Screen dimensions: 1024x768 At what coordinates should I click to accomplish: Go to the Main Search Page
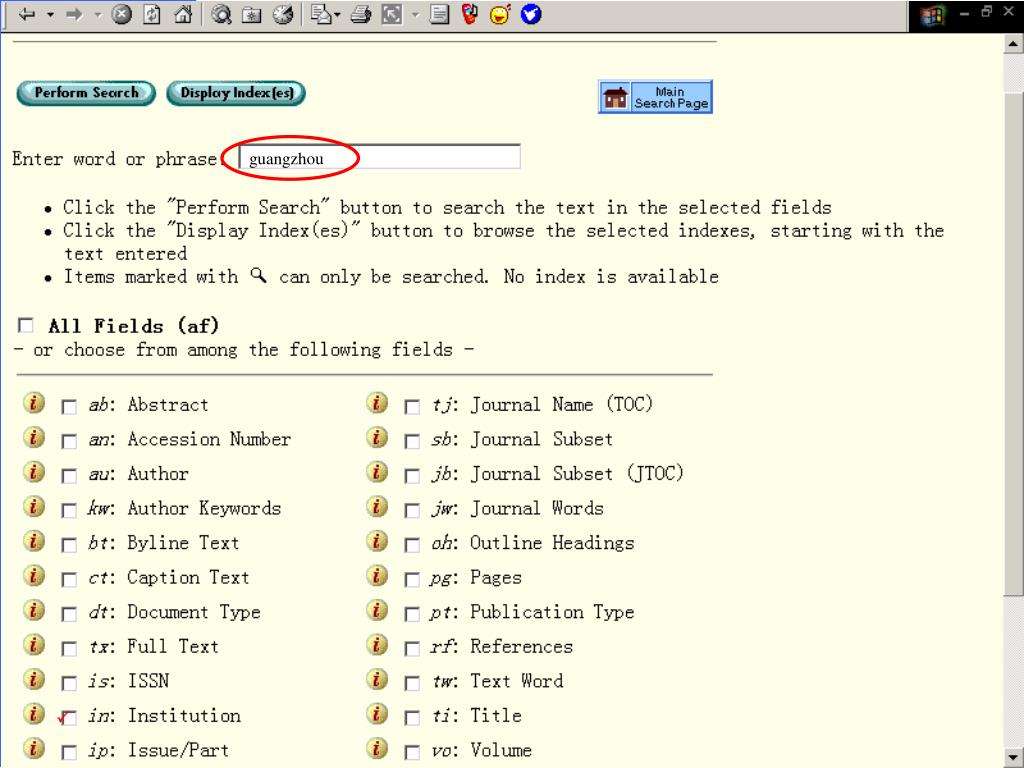coord(655,97)
